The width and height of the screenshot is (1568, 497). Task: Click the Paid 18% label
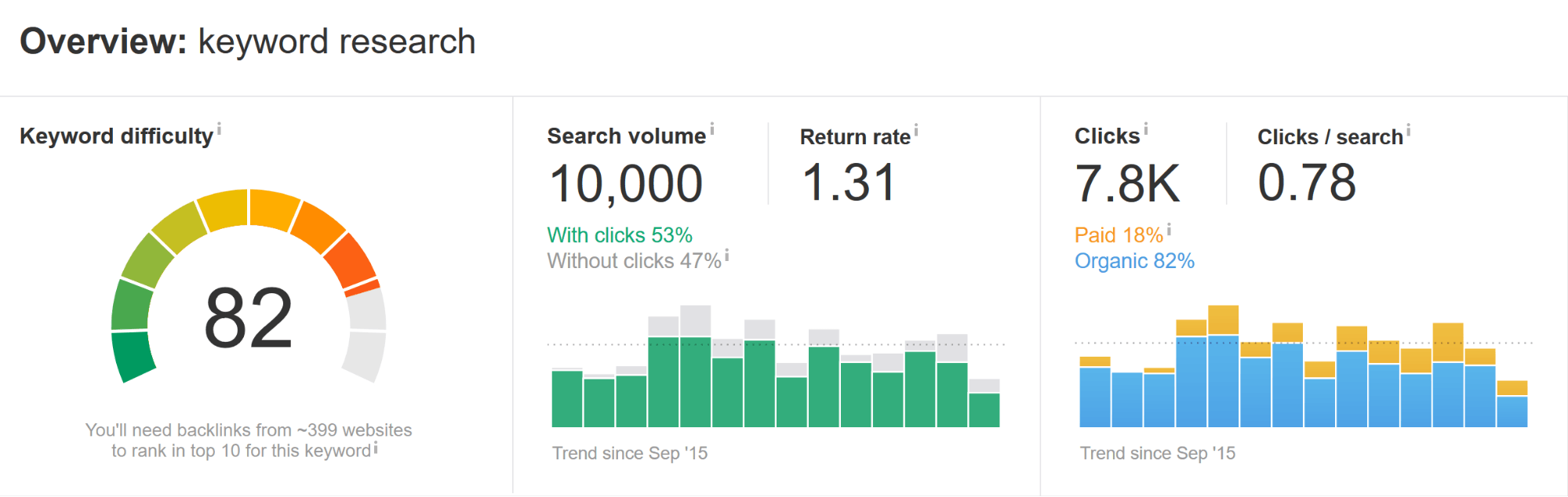click(x=1119, y=235)
